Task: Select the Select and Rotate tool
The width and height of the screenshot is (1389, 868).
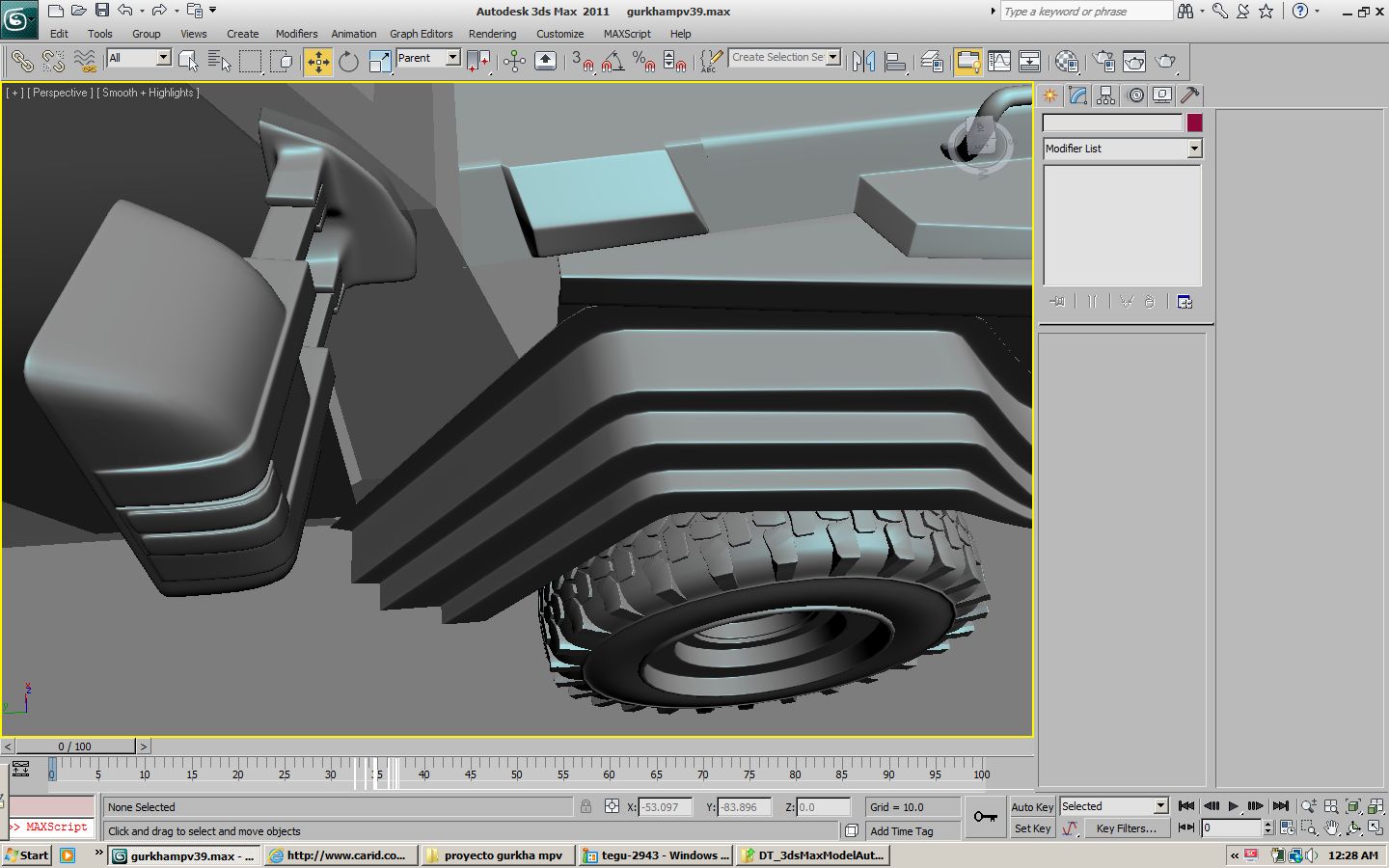Action: click(348, 62)
